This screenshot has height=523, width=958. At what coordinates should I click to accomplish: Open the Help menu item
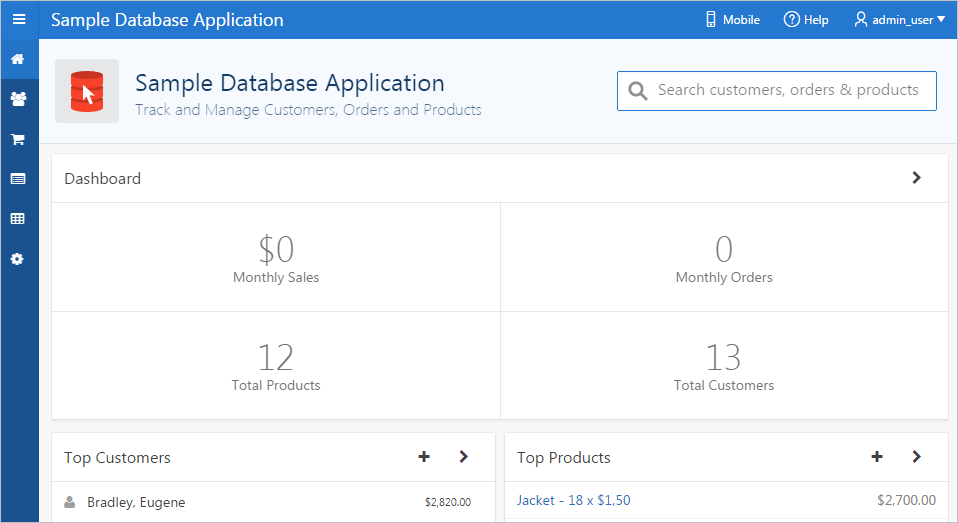806,20
